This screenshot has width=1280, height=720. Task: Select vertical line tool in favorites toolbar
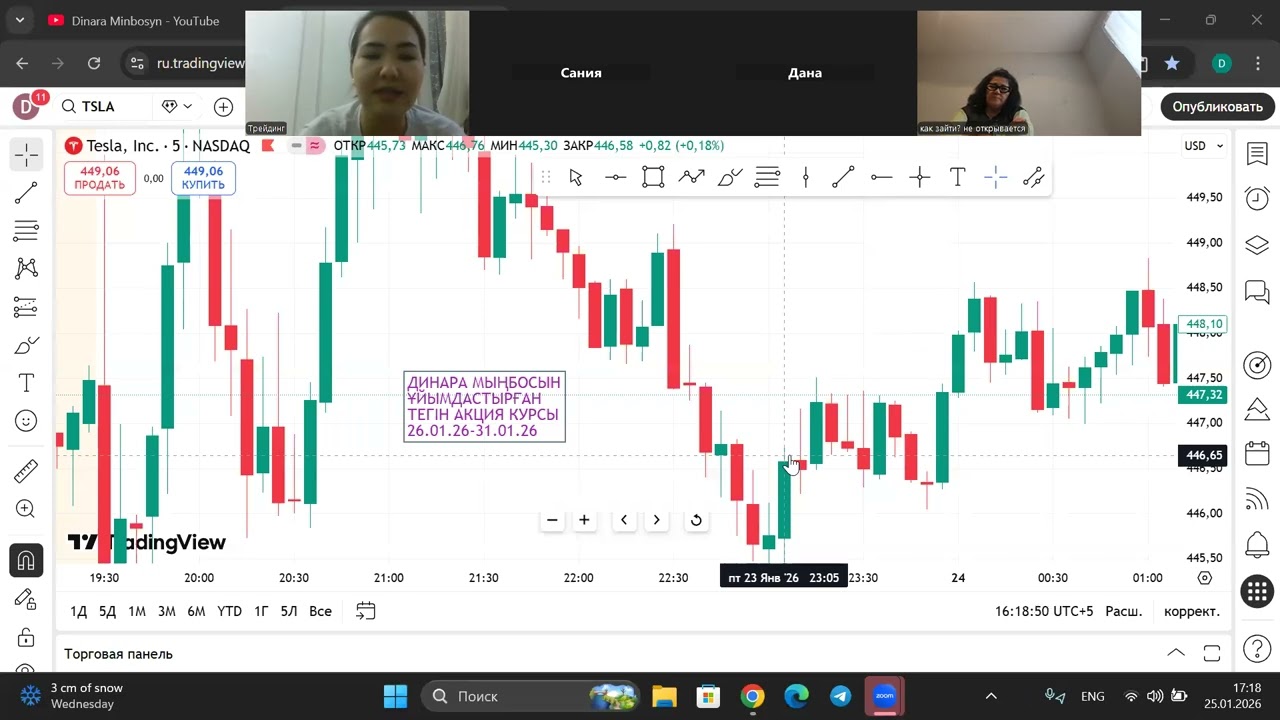click(x=805, y=177)
